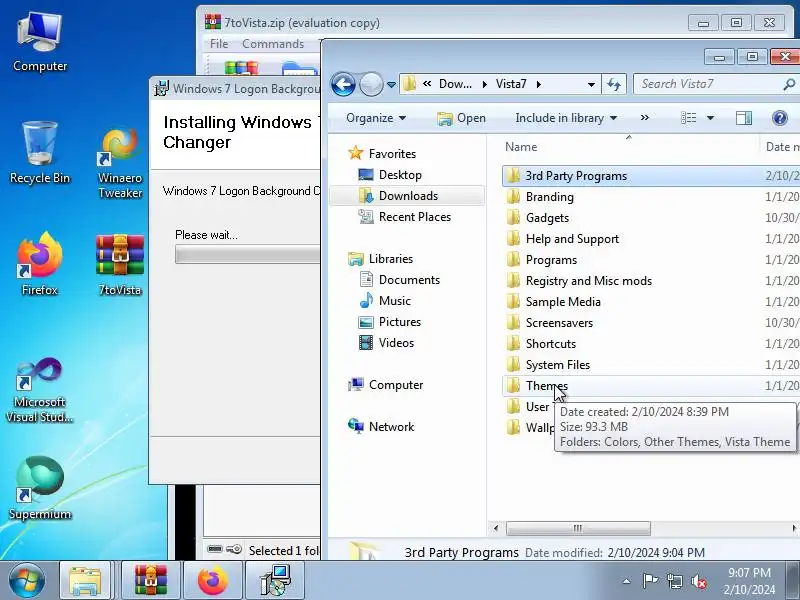Viewport: 800px width, 600px height.
Task: Select Recent Places in the navigation pane
Action: [x=415, y=217]
